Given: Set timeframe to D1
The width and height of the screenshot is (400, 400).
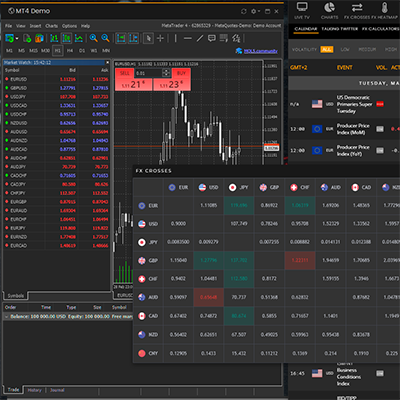Looking at the screenshot, I should coord(82,51).
